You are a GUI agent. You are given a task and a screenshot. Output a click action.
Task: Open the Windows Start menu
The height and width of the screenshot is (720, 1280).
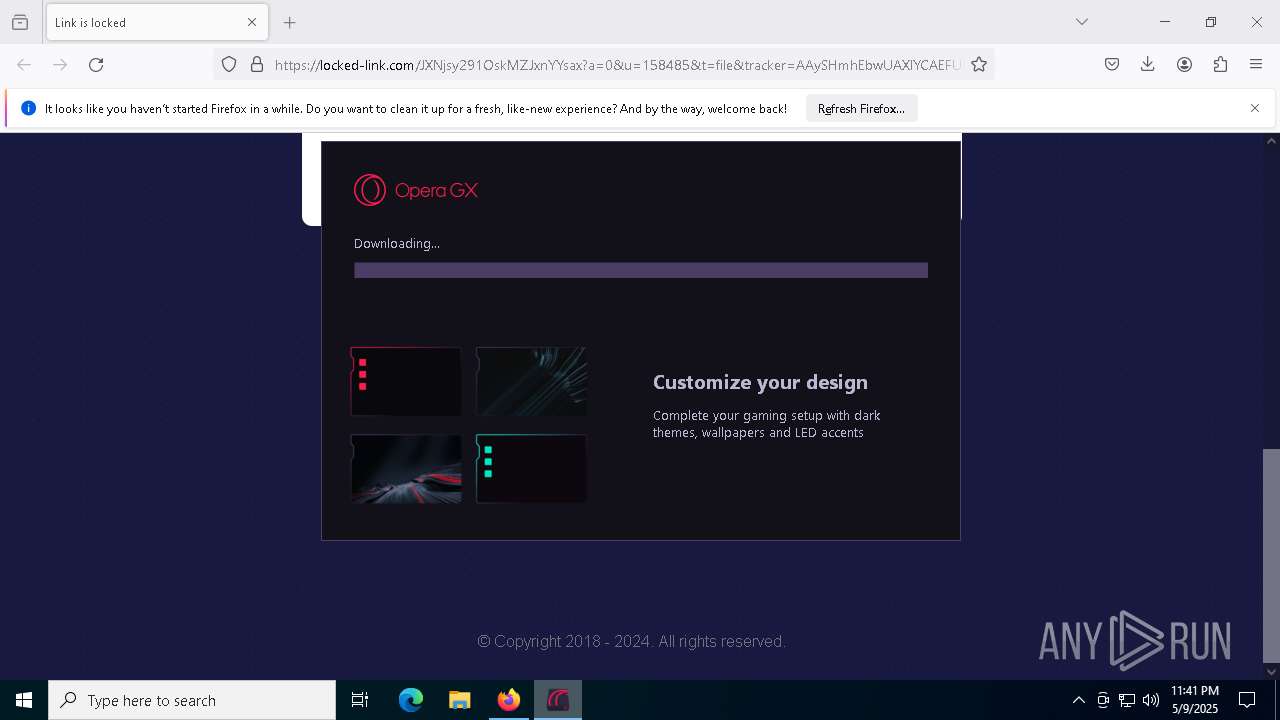coord(24,700)
